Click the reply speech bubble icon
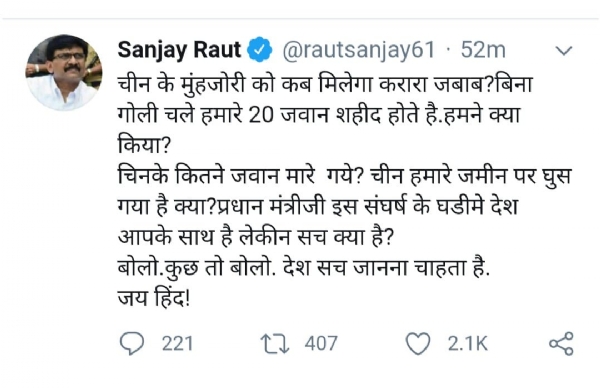This screenshot has width=600, height=388. pyautogui.click(x=132, y=343)
